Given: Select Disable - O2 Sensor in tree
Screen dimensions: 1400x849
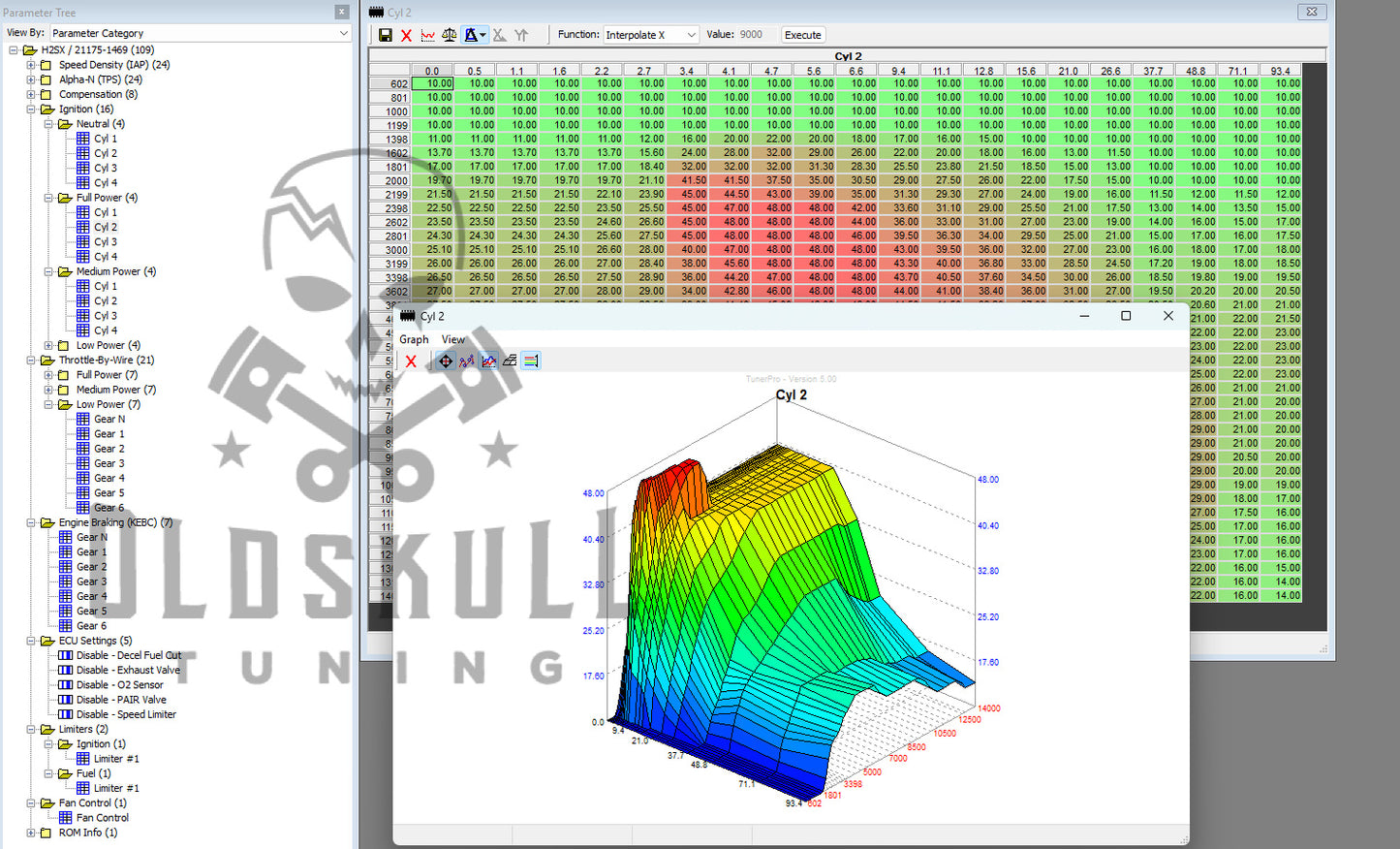Looking at the screenshot, I should 120,685.
